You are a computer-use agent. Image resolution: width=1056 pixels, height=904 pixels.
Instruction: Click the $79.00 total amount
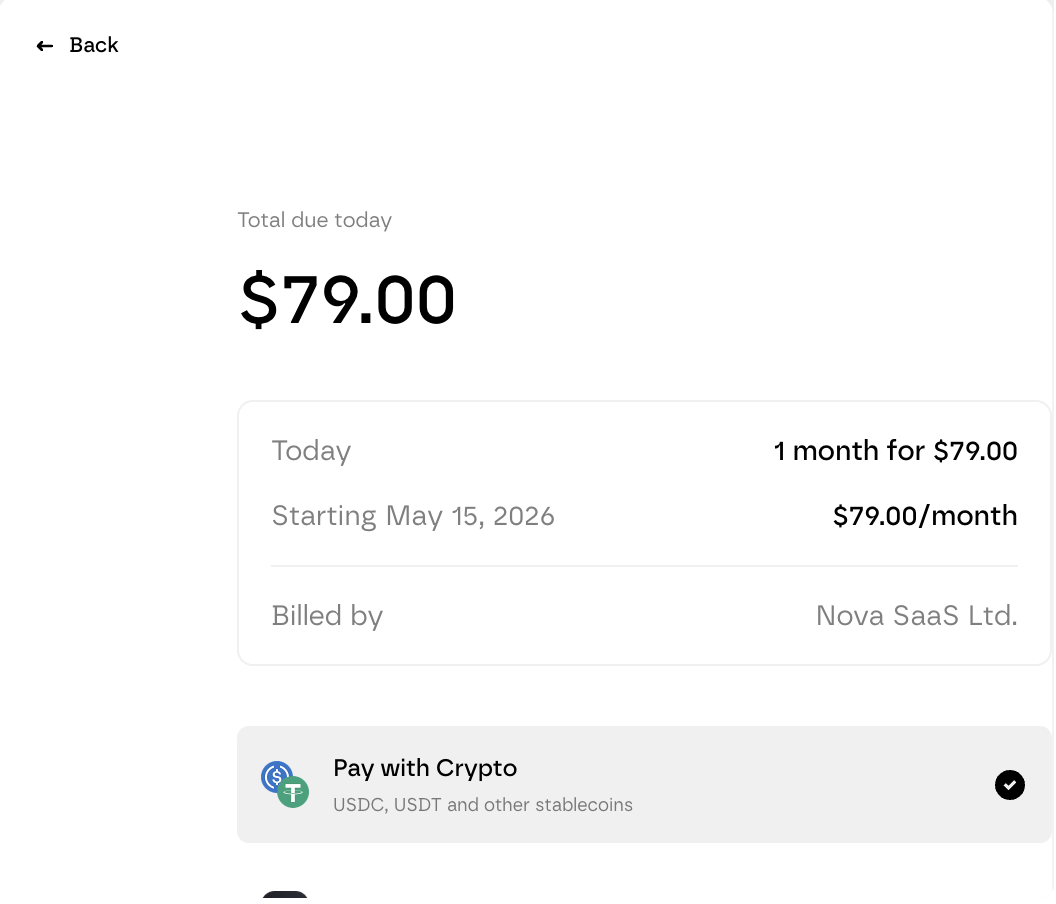pos(346,299)
